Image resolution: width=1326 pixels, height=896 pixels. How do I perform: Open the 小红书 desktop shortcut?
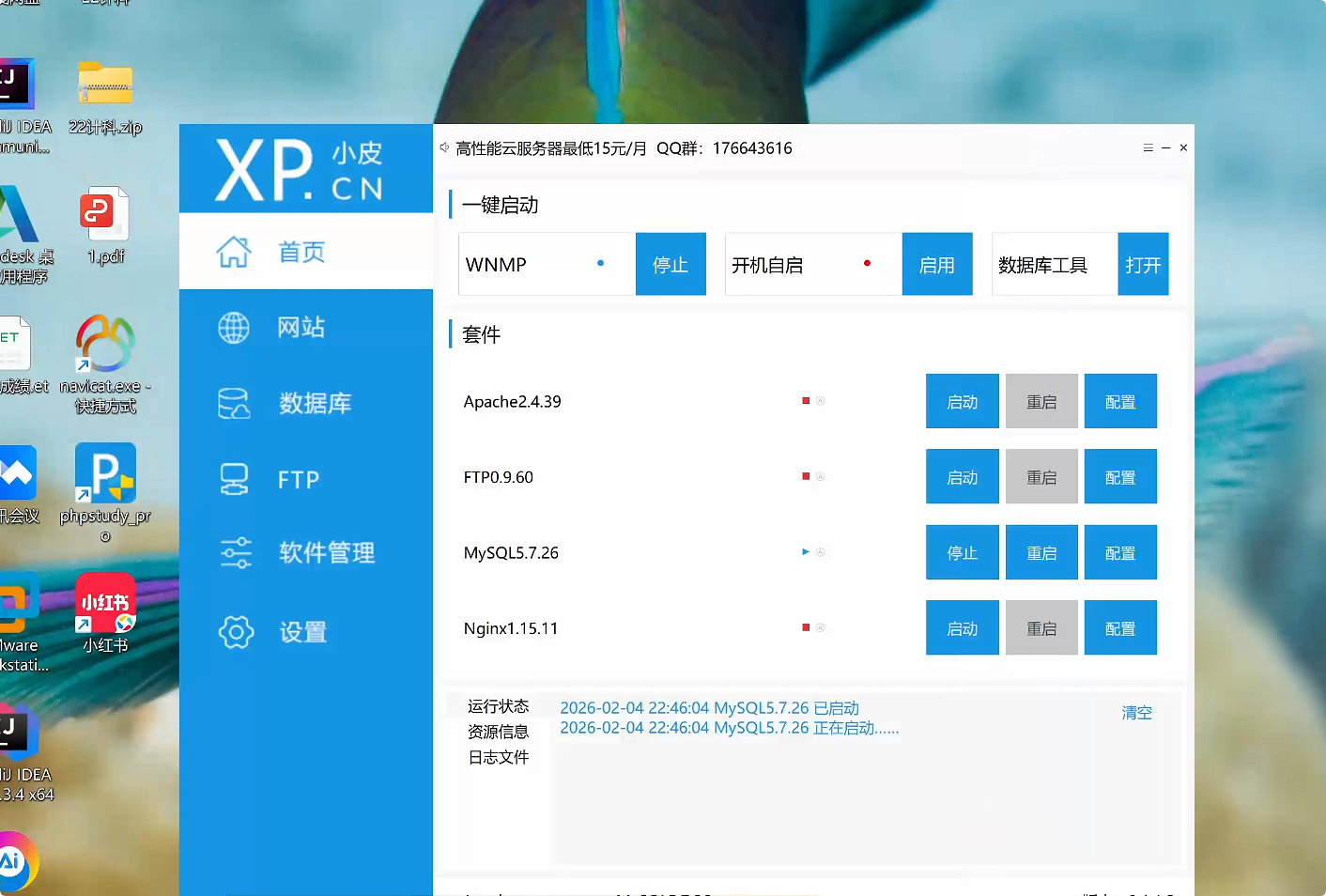(x=105, y=604)
